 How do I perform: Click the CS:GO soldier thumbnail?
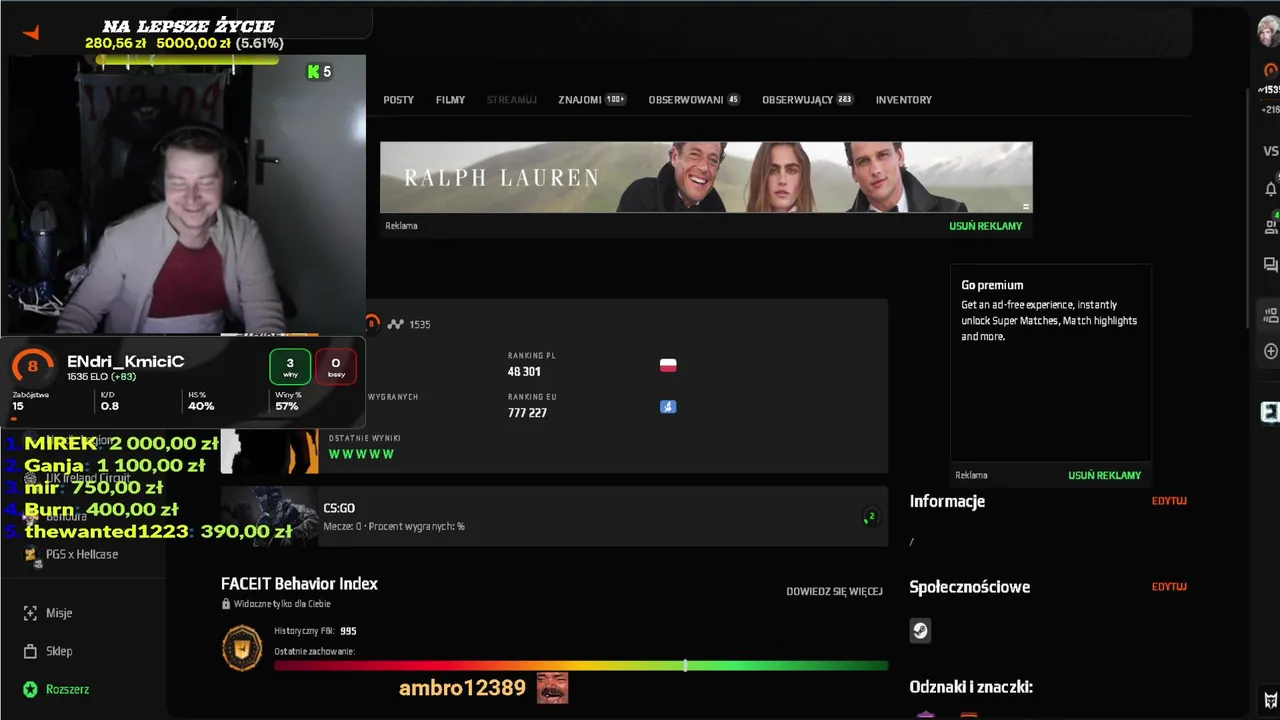[270, 516]
